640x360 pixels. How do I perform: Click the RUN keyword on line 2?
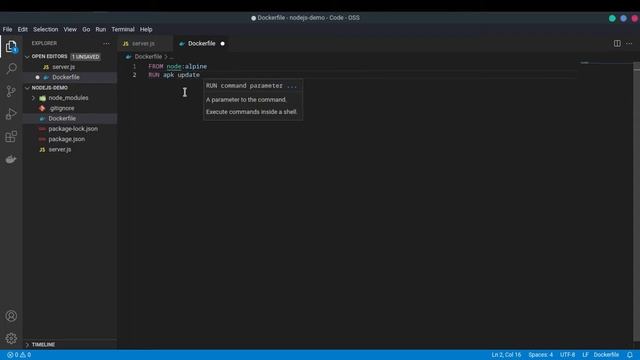coord(154,75)
